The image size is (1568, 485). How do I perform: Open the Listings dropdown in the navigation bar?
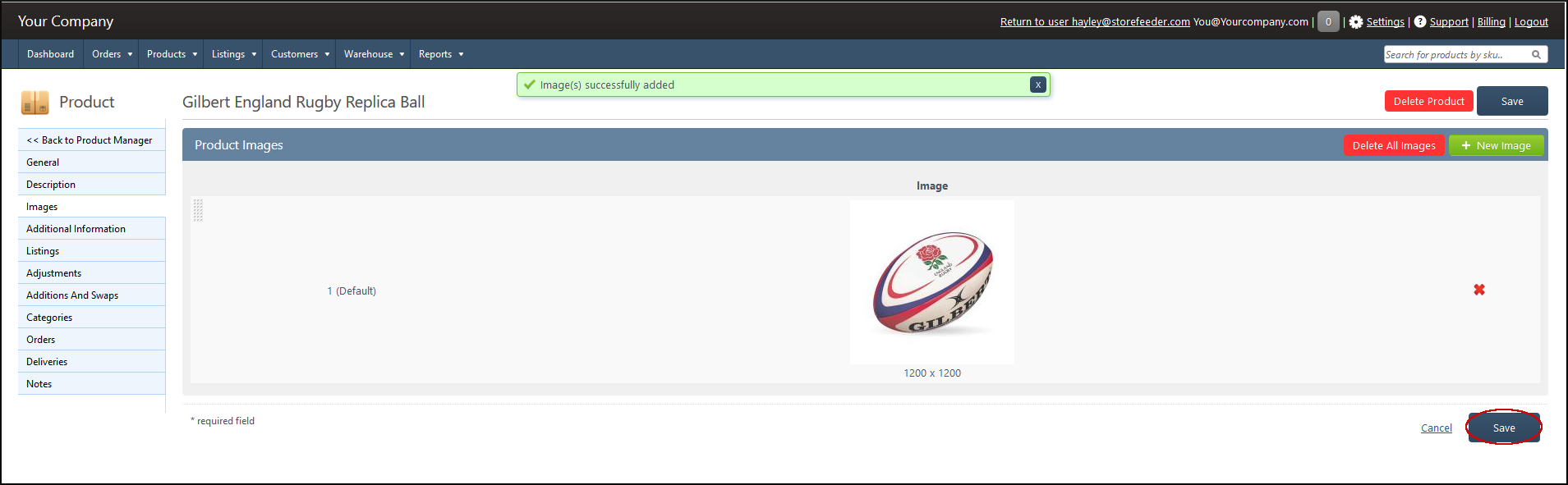234,54
